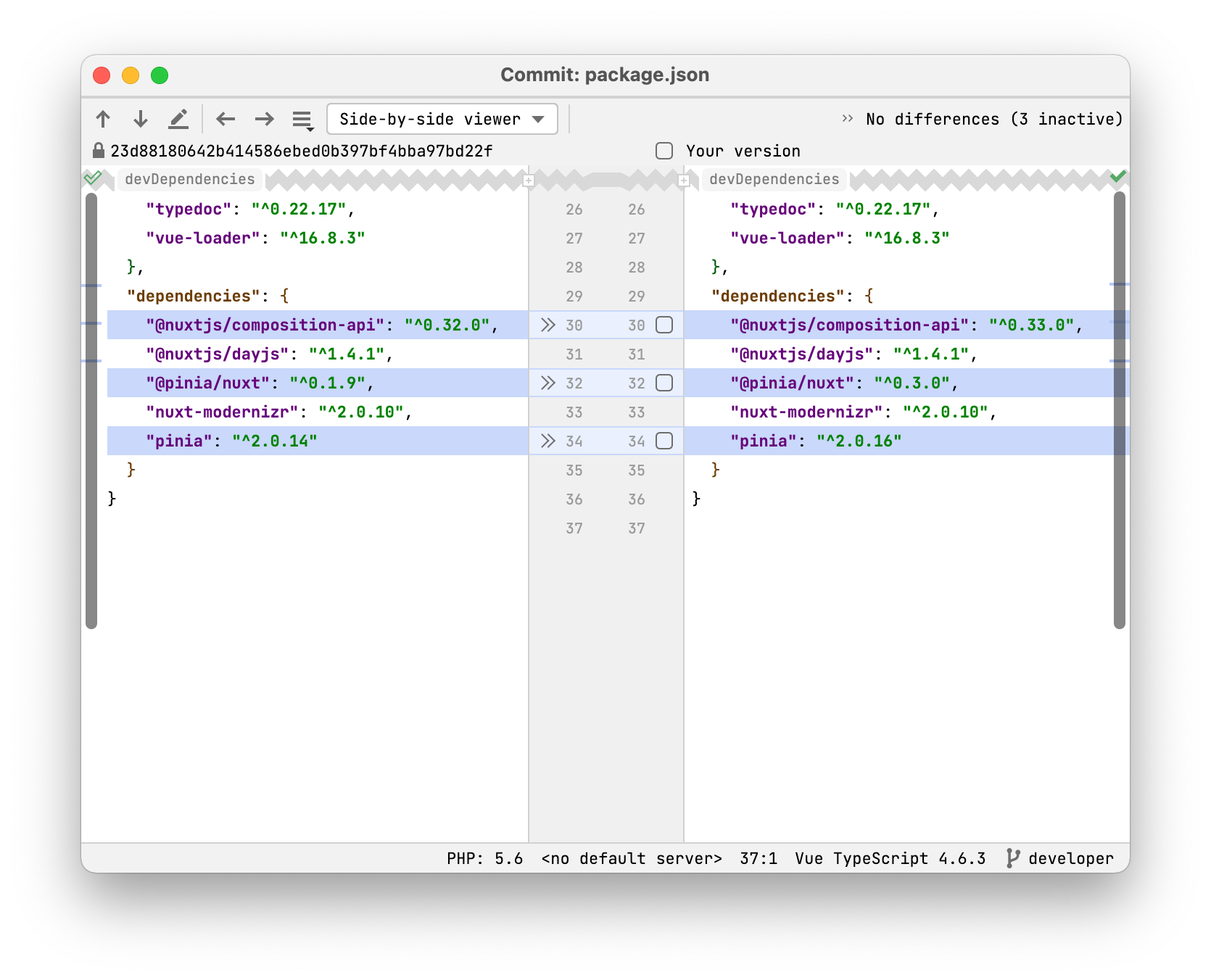The image size is (1211, 980).
Task: Click right devDependencies folded breadcrumb
Action: pyautogui.click(x=774, y=179)
